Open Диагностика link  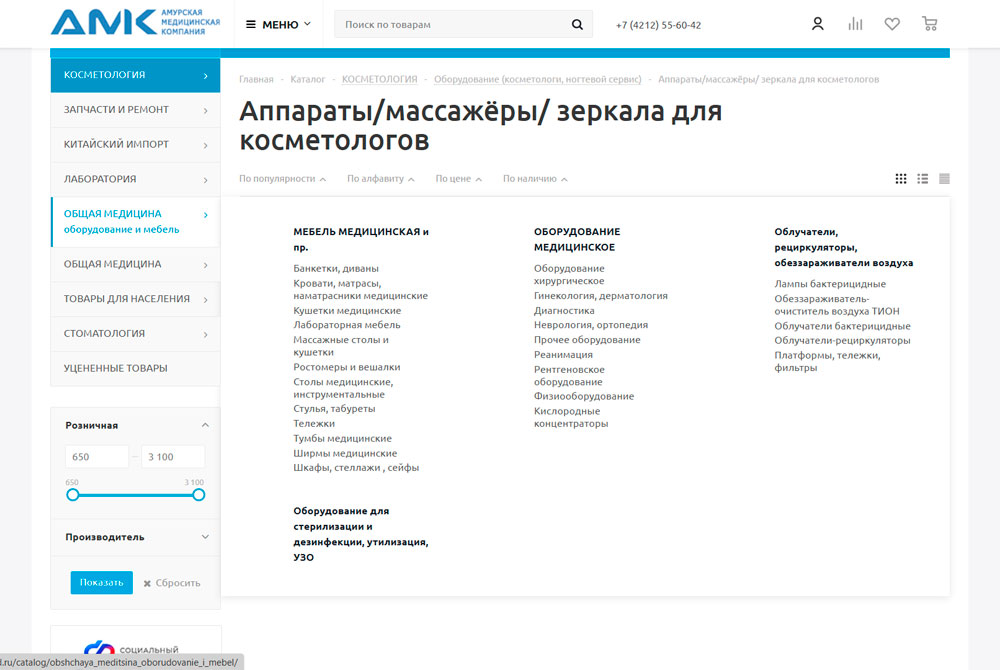[564, 310]
